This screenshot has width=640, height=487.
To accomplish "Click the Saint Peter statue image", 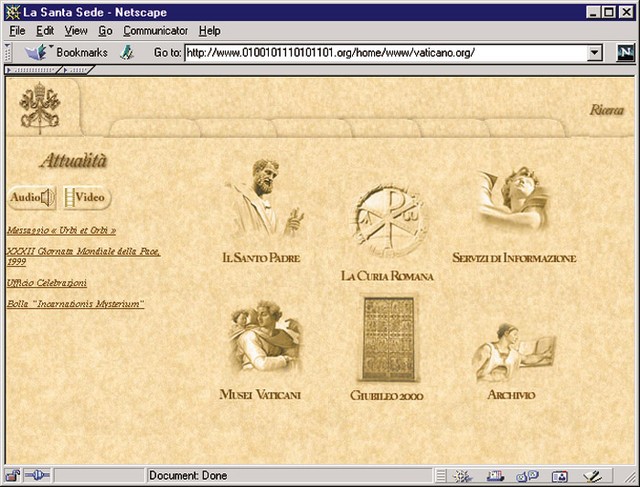I will click(x=266, y=198).
